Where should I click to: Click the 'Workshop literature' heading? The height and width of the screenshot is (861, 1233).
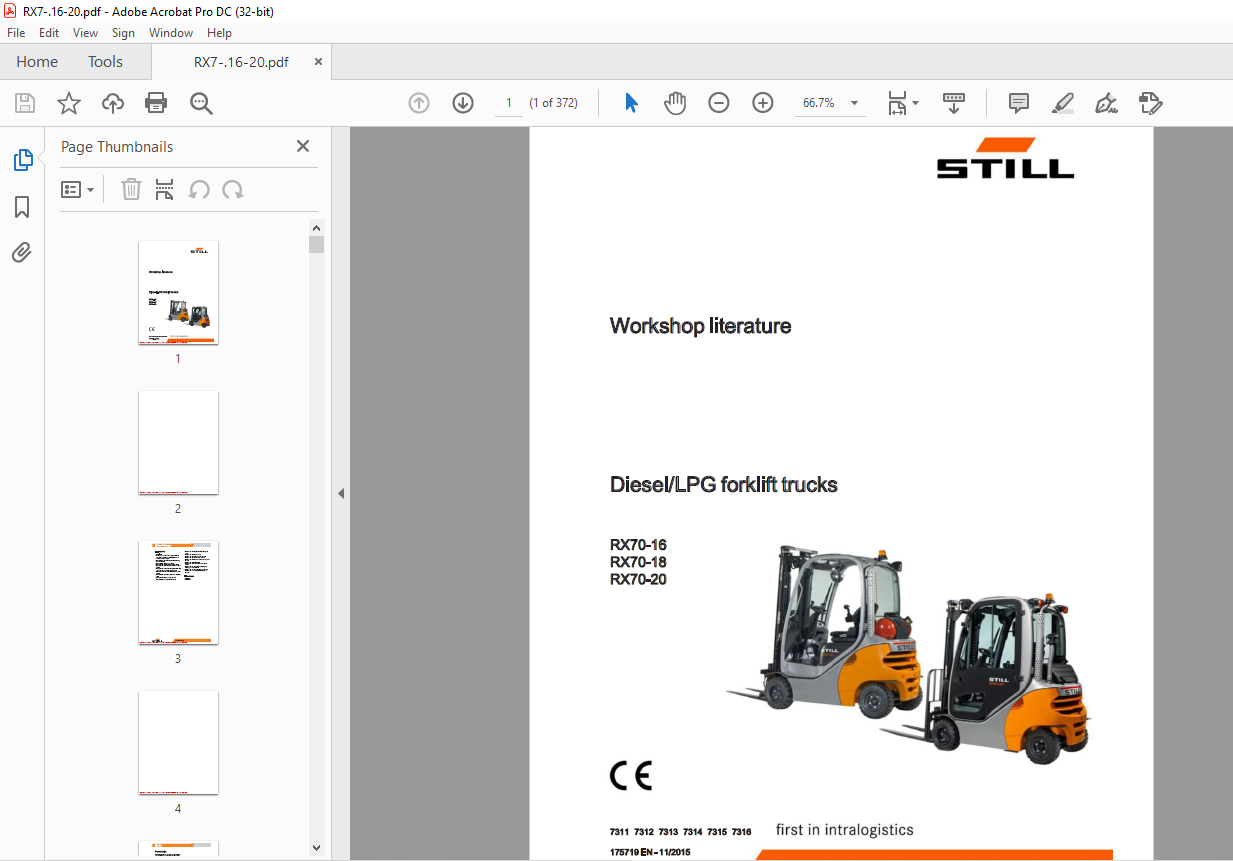coord(700,326)
